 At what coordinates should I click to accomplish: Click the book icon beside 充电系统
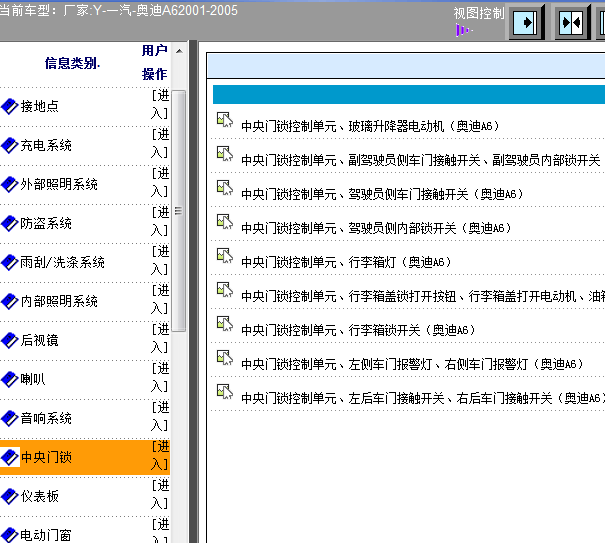[x=10, y=146]
